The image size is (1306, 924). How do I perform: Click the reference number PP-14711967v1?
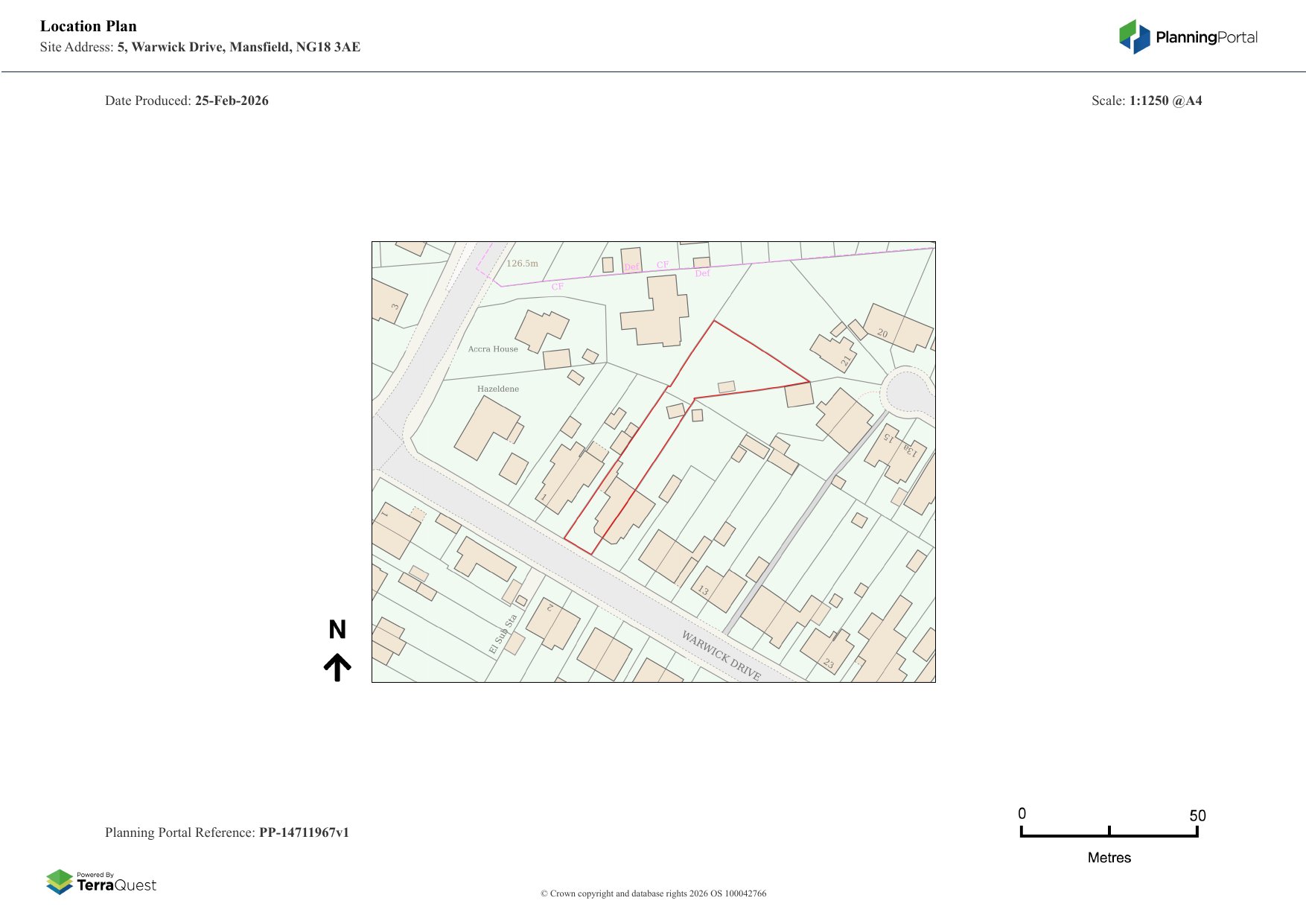304,832
